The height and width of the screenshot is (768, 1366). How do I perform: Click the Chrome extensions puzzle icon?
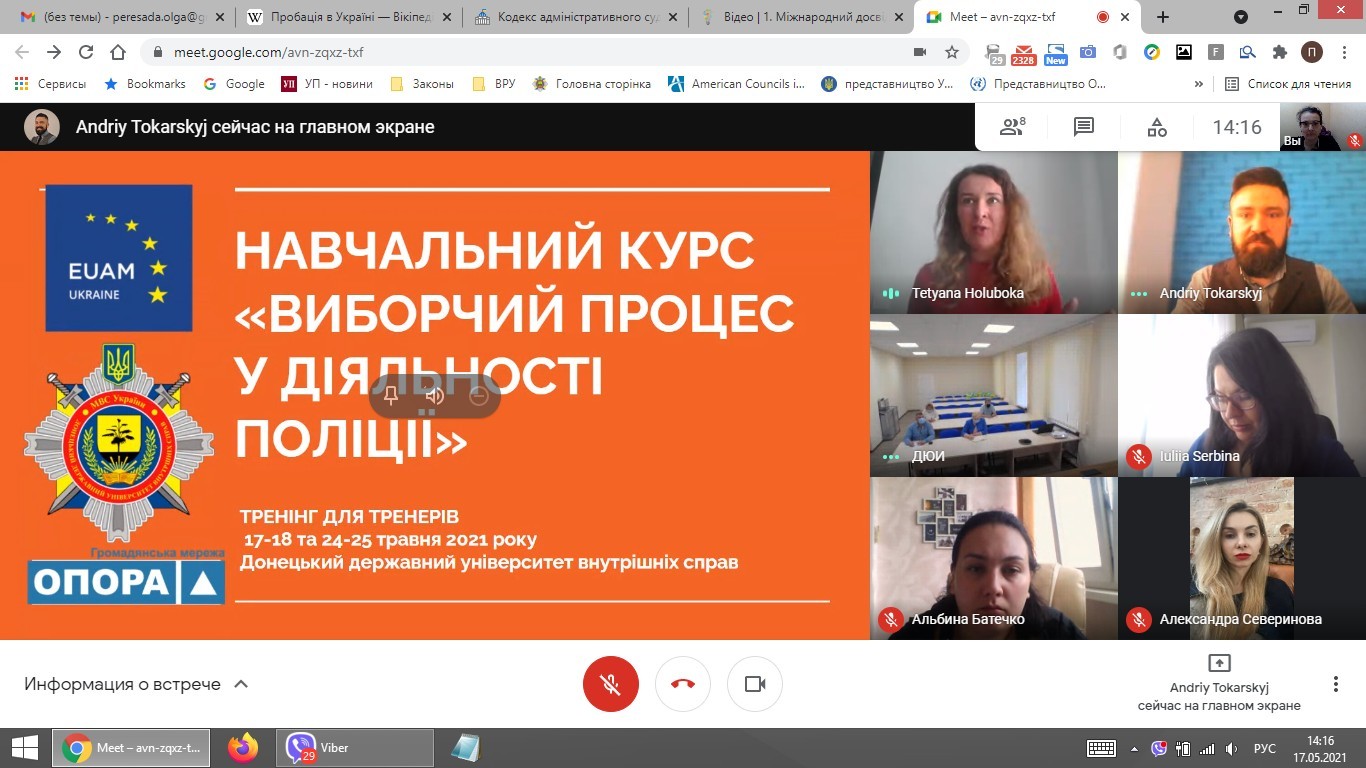click(1279, 52)
